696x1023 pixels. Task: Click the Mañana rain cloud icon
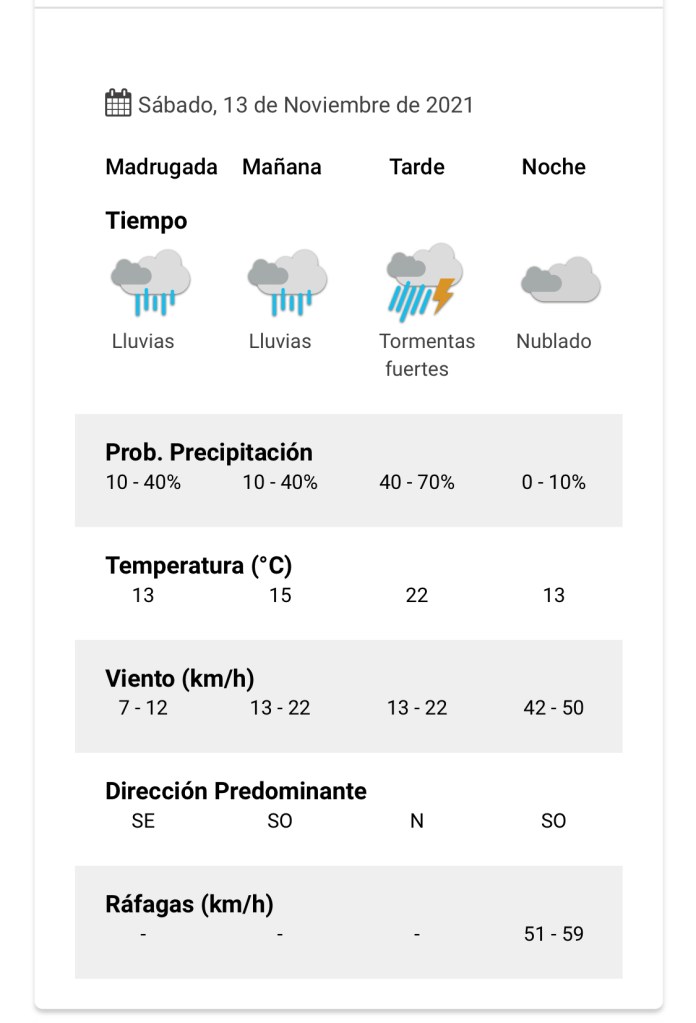point(287,281)
